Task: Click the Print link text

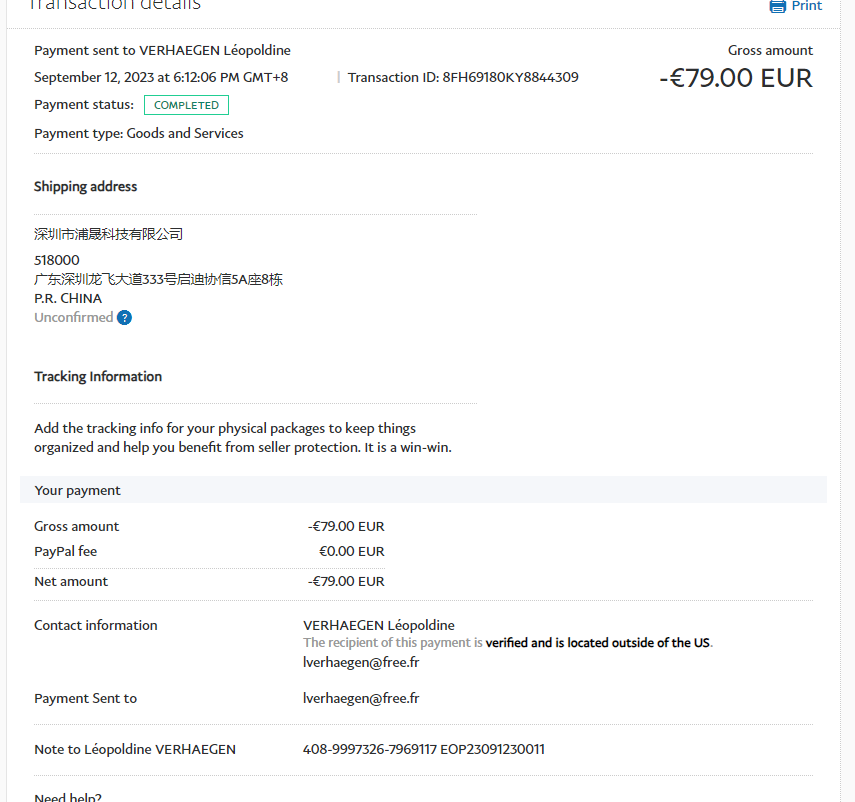Action: [x=806, y=6]
